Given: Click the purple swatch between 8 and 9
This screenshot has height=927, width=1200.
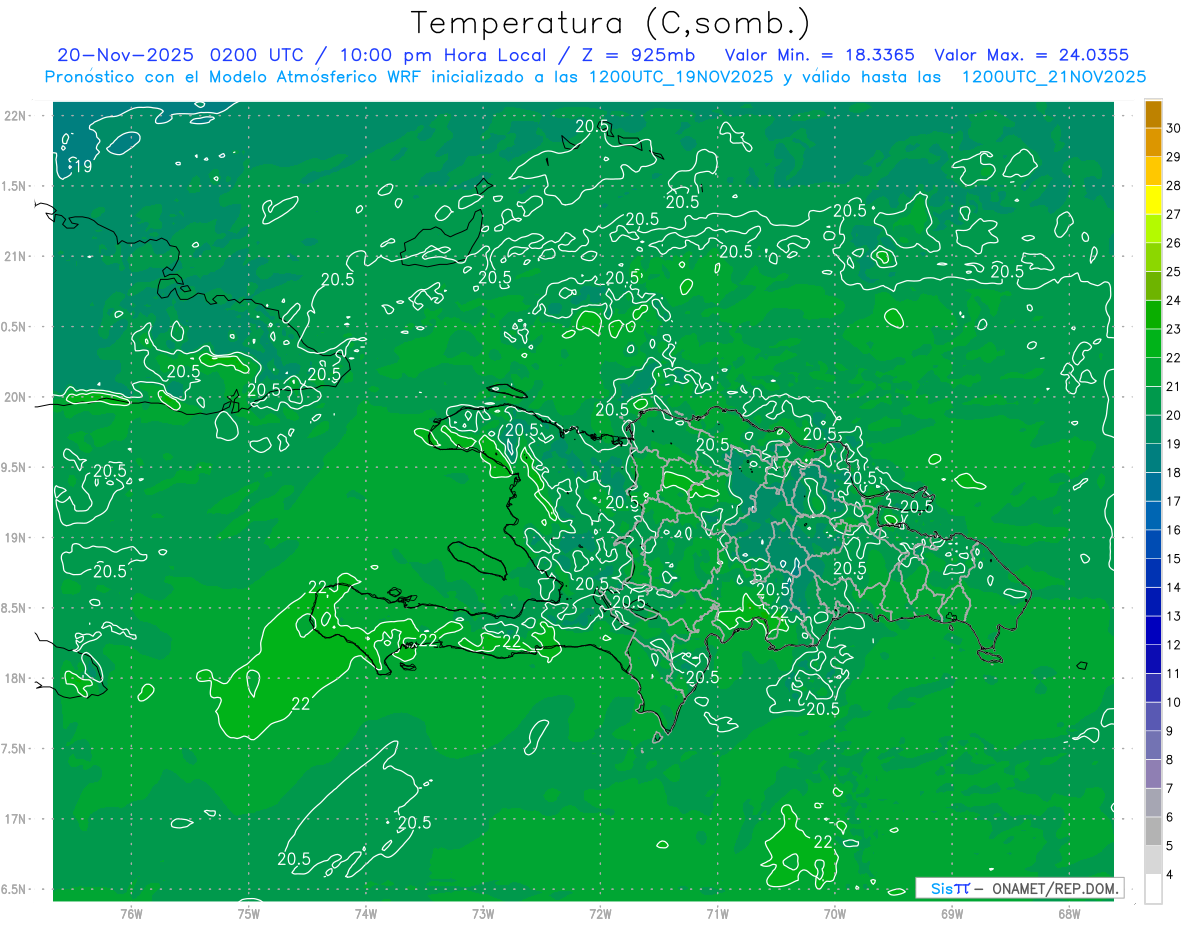Looking at the screenshot, I should coord(1154,746).
